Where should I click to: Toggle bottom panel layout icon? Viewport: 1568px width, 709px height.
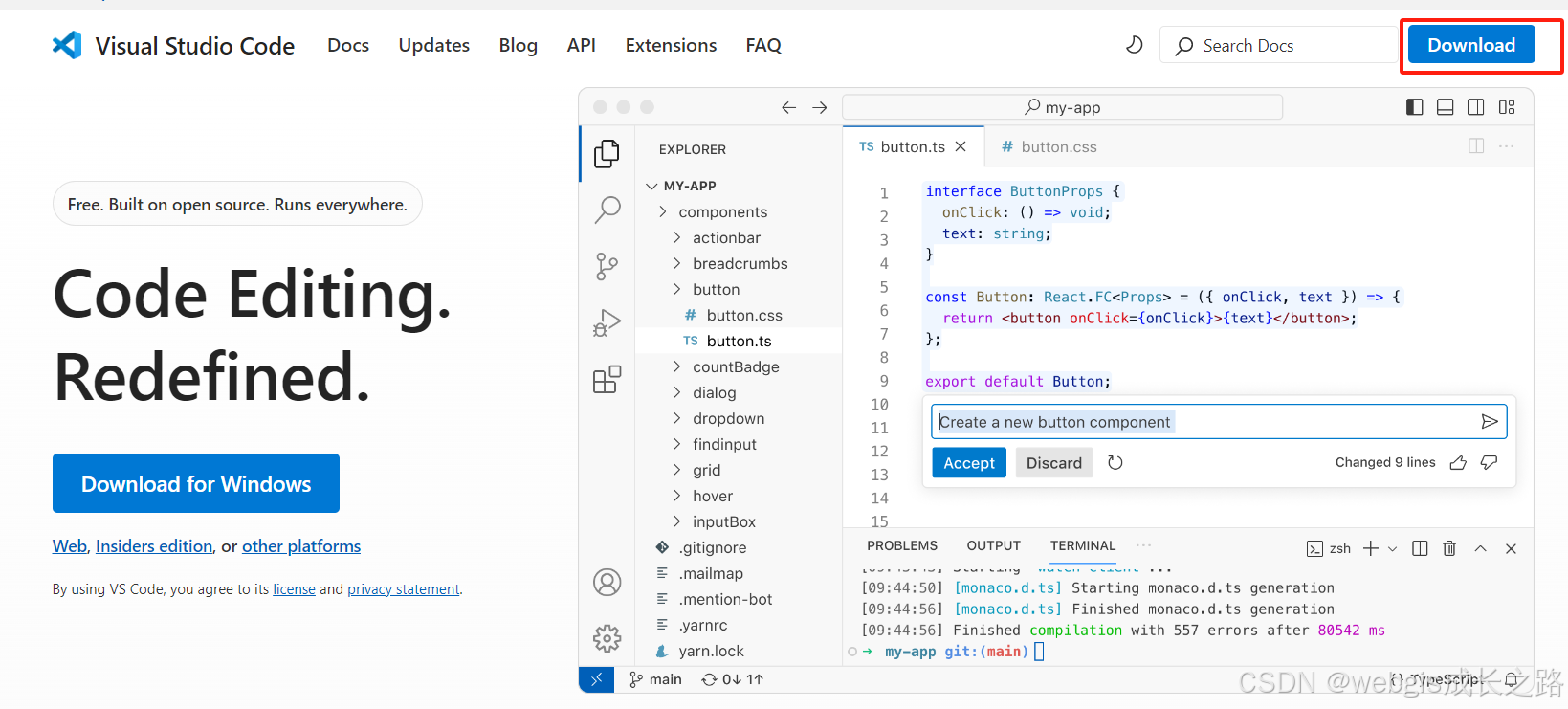click(x=1446, y=107)
